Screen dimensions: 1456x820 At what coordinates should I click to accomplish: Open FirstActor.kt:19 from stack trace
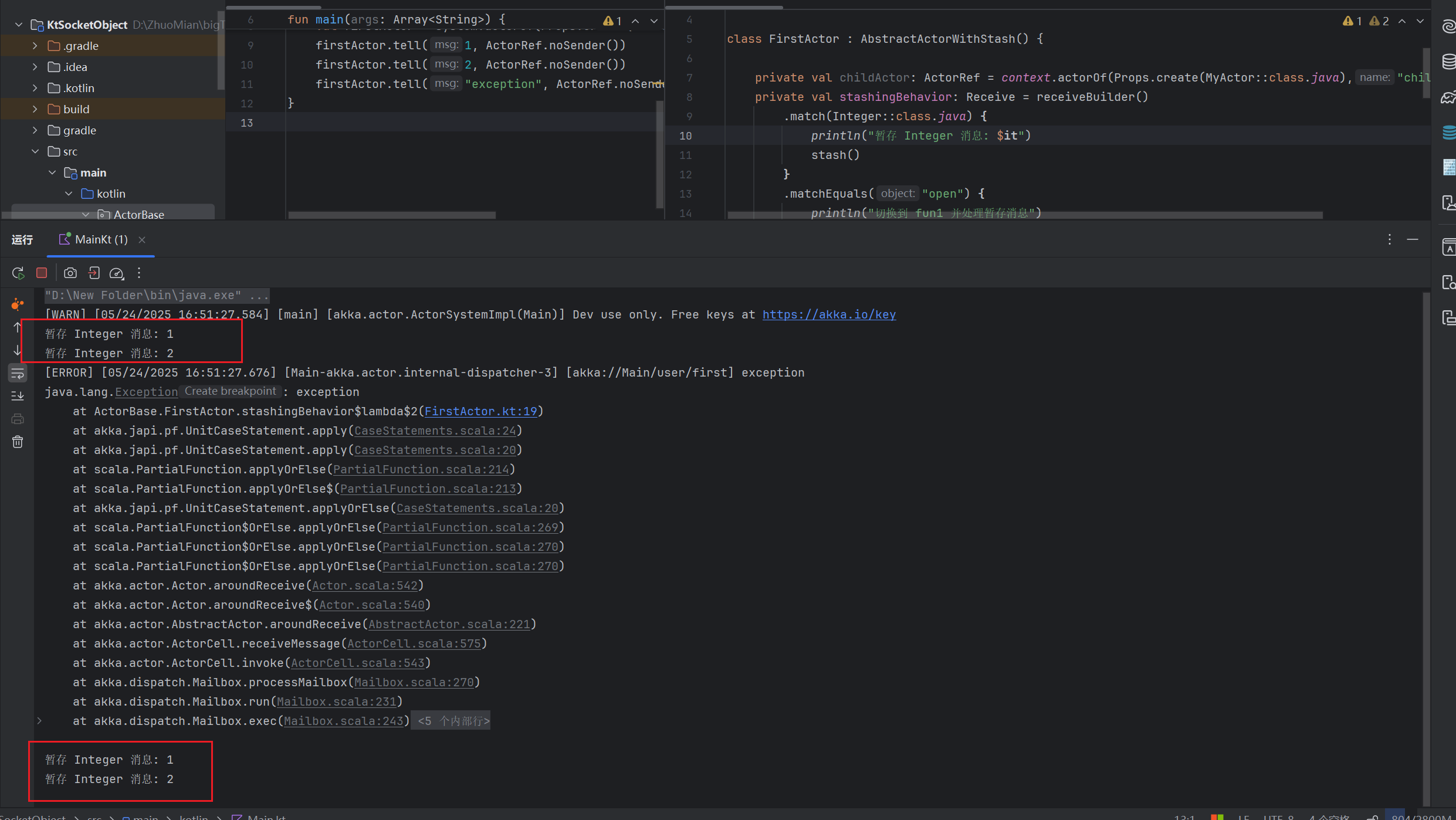pyautogui.click(x=480, y=411)
